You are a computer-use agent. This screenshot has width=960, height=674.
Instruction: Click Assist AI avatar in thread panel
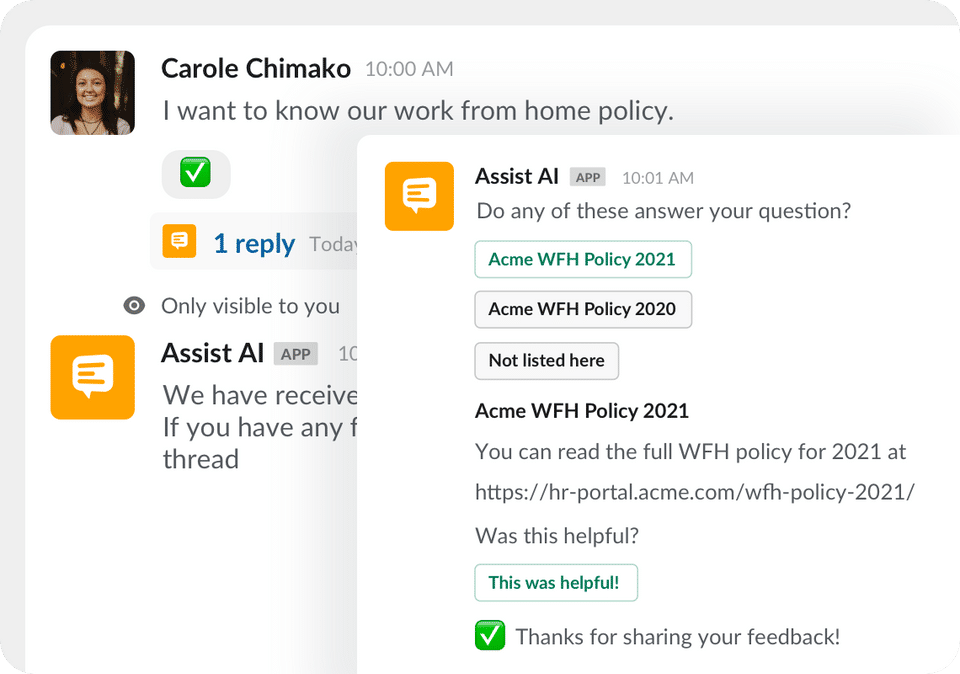coord(419,196)
